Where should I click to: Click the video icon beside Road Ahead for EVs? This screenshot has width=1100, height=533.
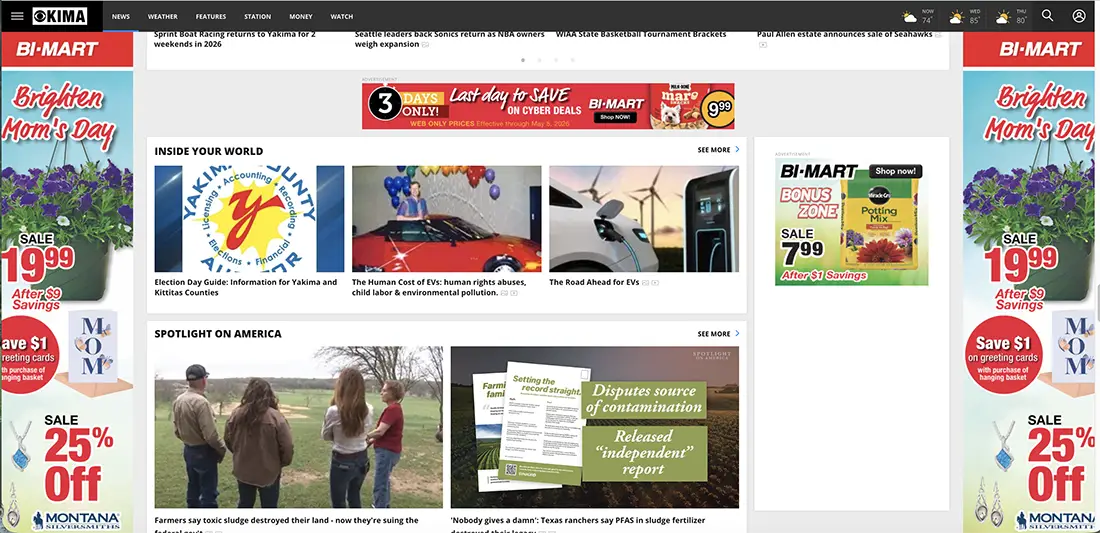pos(655,283)
